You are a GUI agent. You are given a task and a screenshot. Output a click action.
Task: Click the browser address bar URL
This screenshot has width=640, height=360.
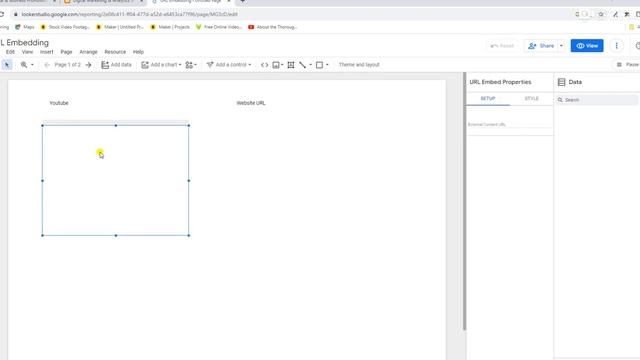click(130, 14)
